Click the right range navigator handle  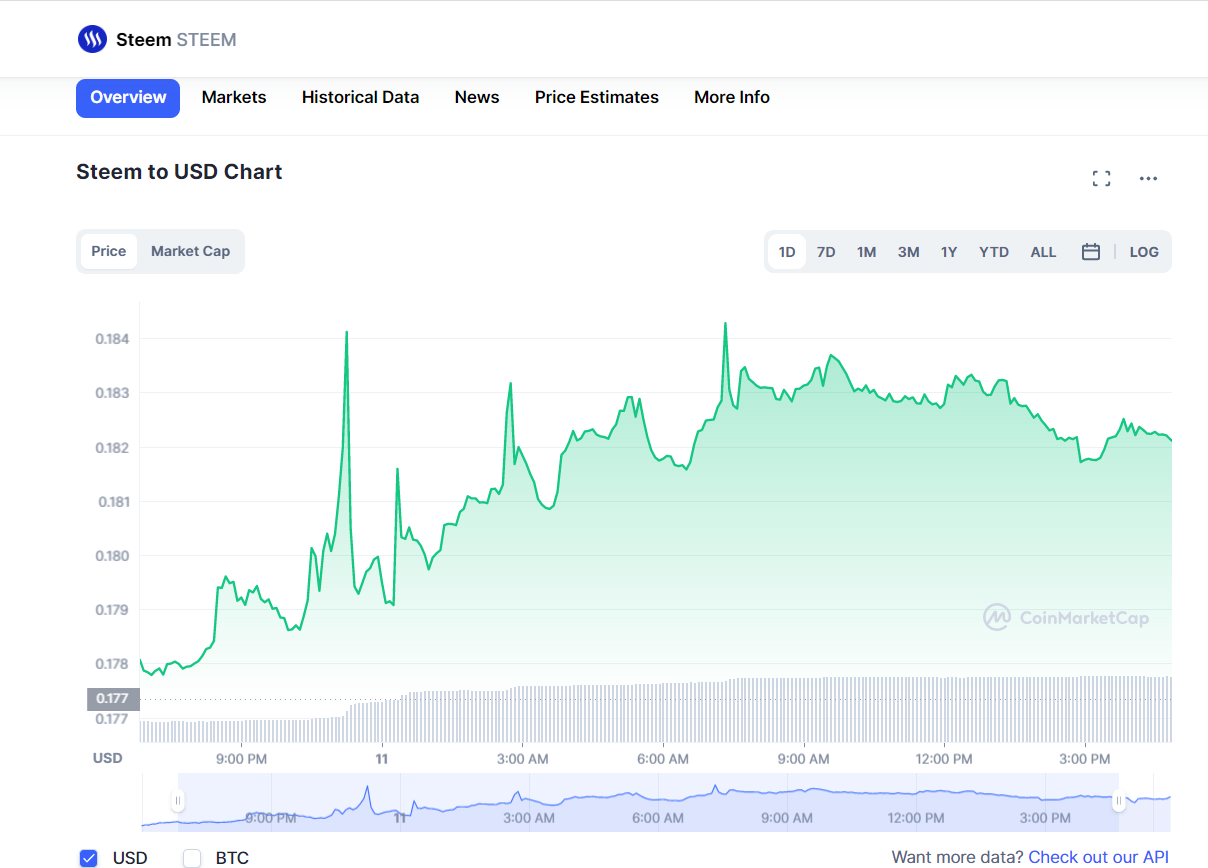click(x=1118, y=800)
